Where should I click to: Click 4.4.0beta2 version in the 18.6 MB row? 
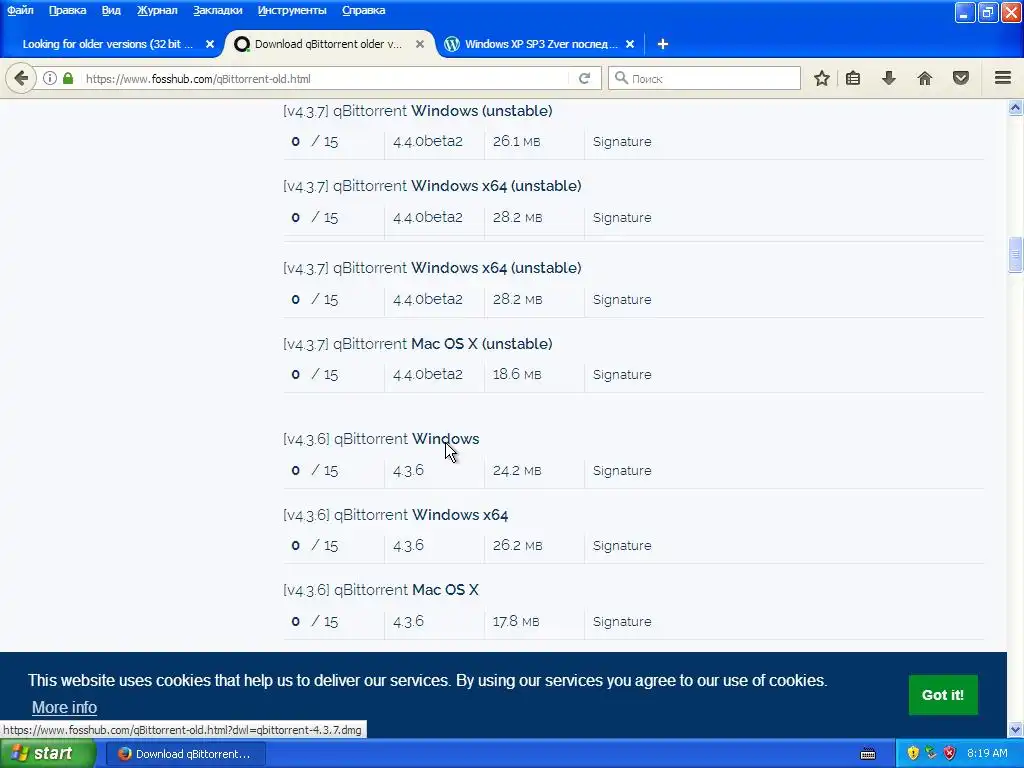pos(428,375)
